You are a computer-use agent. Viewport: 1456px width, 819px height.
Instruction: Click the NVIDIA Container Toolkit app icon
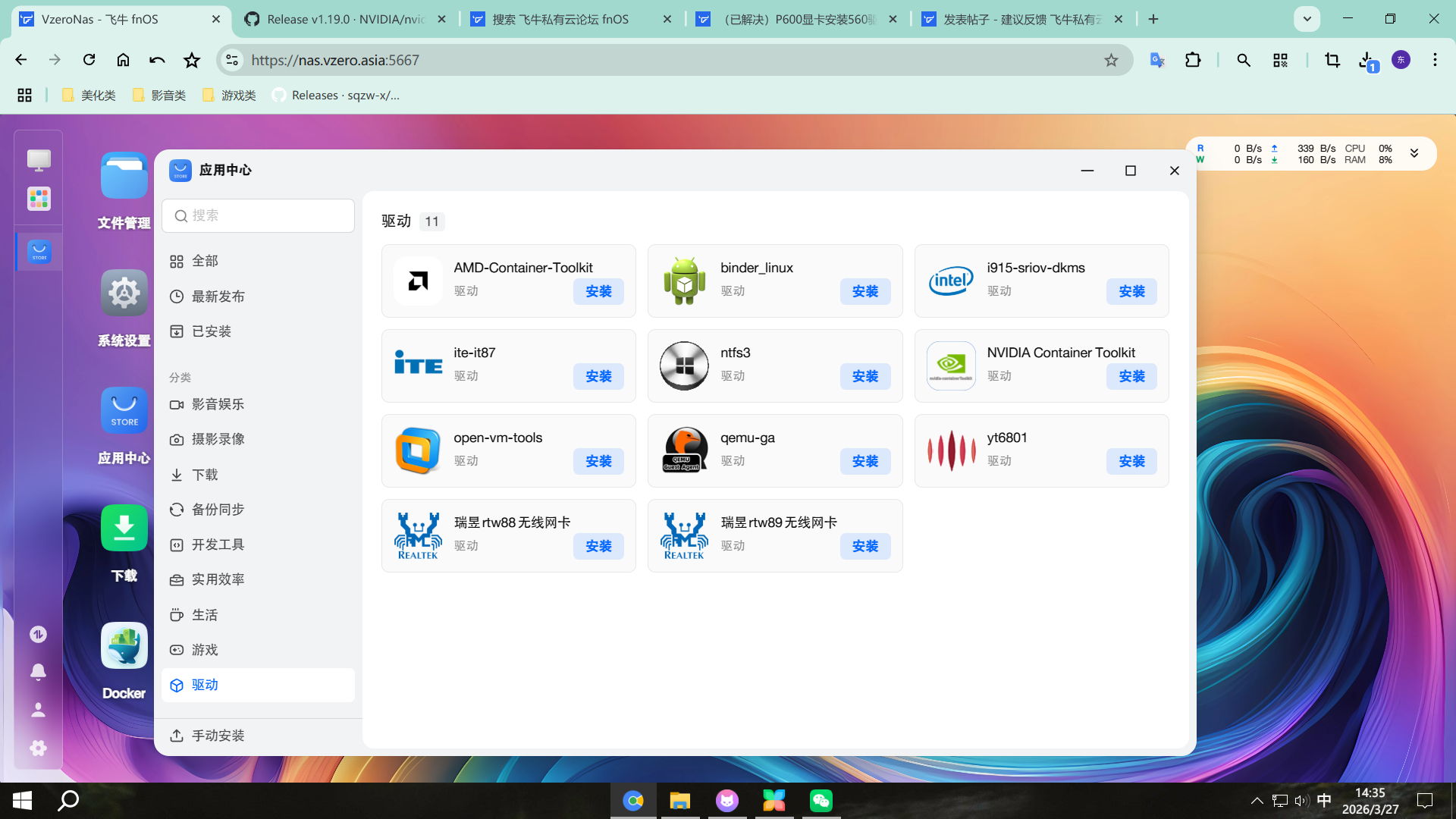pyautogui.click(x=951, y=366)
